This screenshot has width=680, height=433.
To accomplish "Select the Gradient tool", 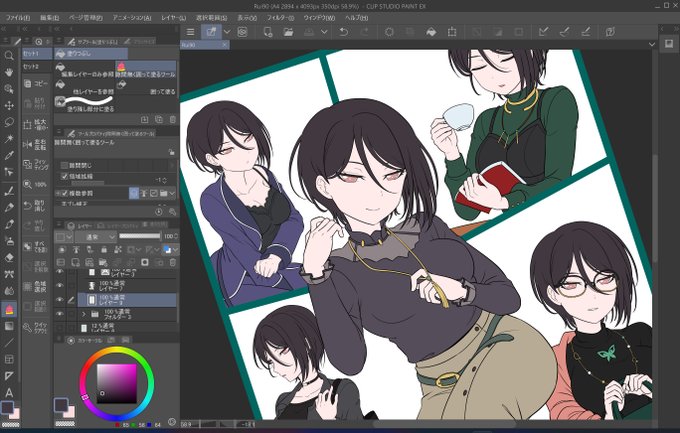I will pos(9,326).
